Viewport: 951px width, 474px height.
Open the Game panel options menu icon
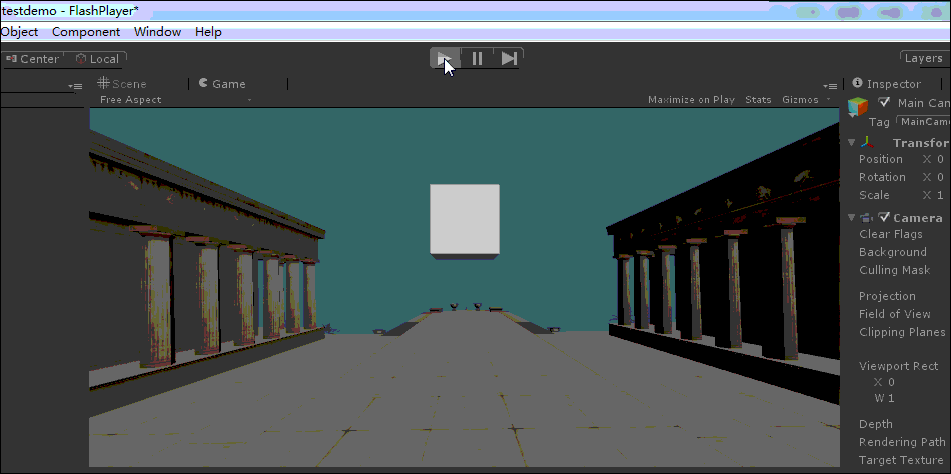pyautogui.click(x=830, y=85)
